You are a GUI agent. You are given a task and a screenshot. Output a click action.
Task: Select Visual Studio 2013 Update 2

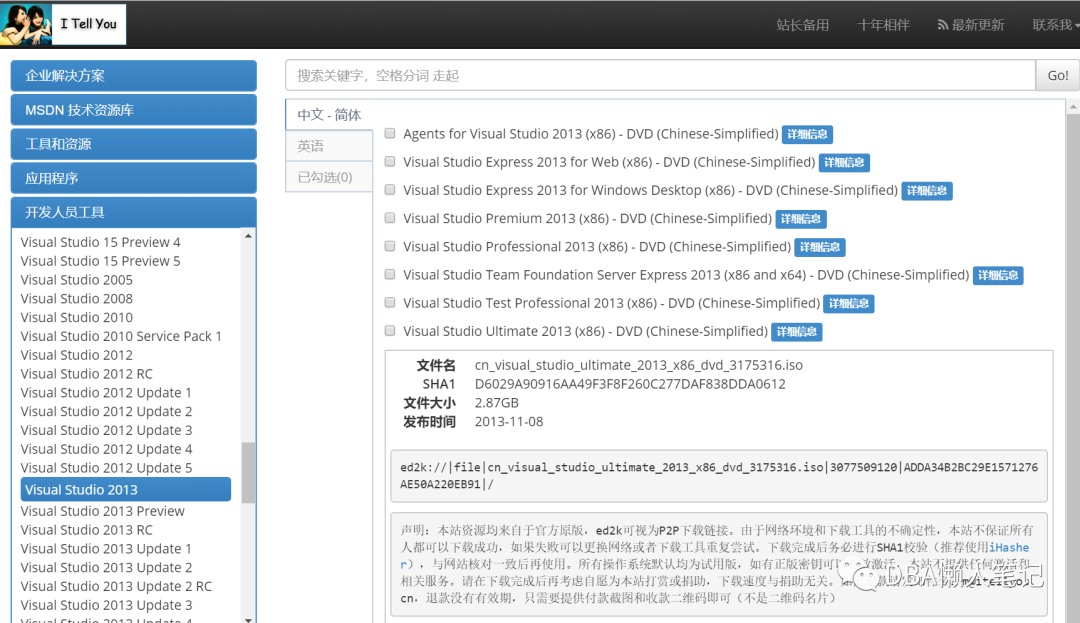click(x=106, y=568)
